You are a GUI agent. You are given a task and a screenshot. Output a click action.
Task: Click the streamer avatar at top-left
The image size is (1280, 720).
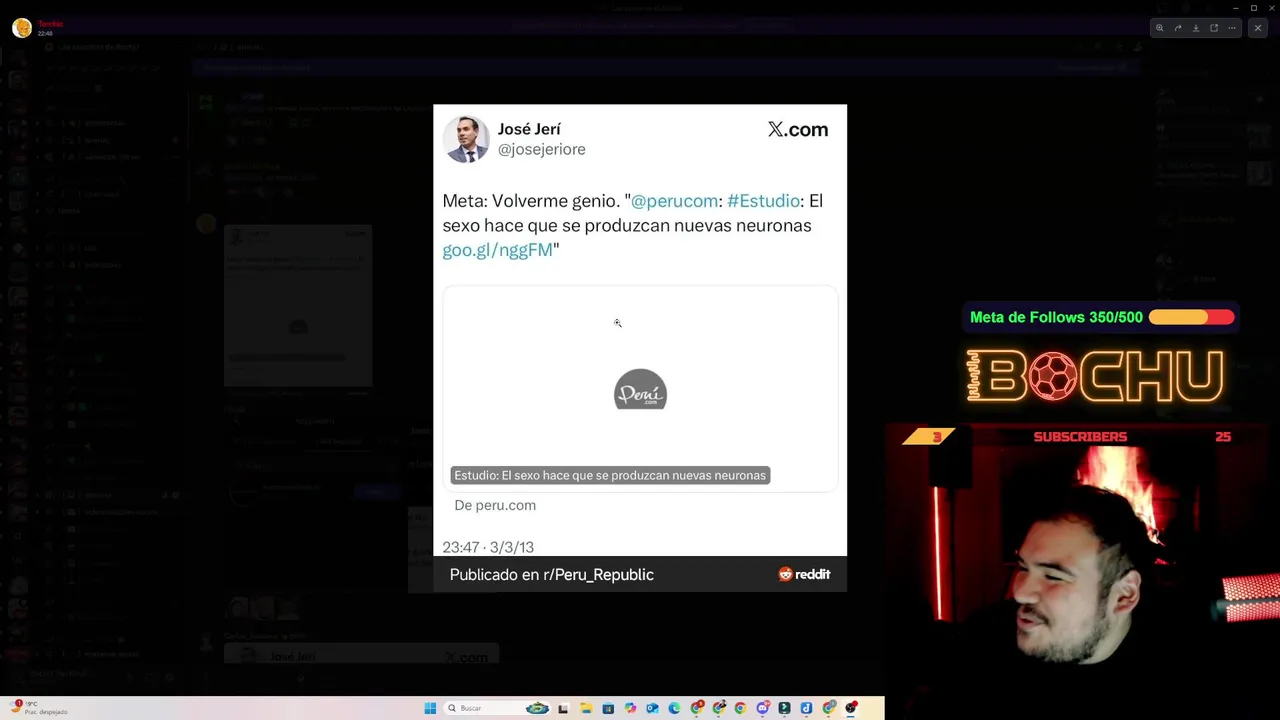pyautogui.click(x=21, y=27)
